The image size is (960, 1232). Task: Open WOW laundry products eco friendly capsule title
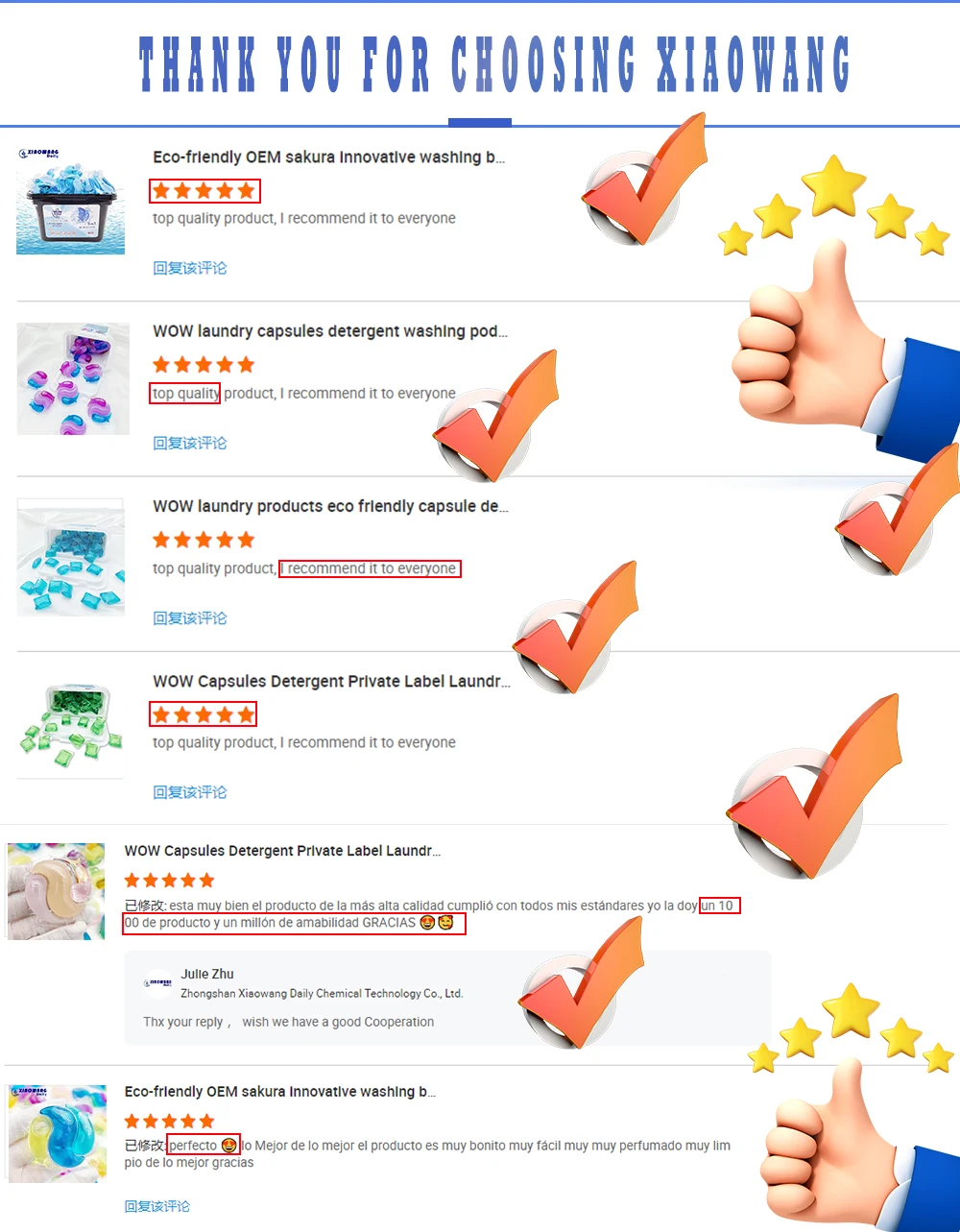coord(330,506)
